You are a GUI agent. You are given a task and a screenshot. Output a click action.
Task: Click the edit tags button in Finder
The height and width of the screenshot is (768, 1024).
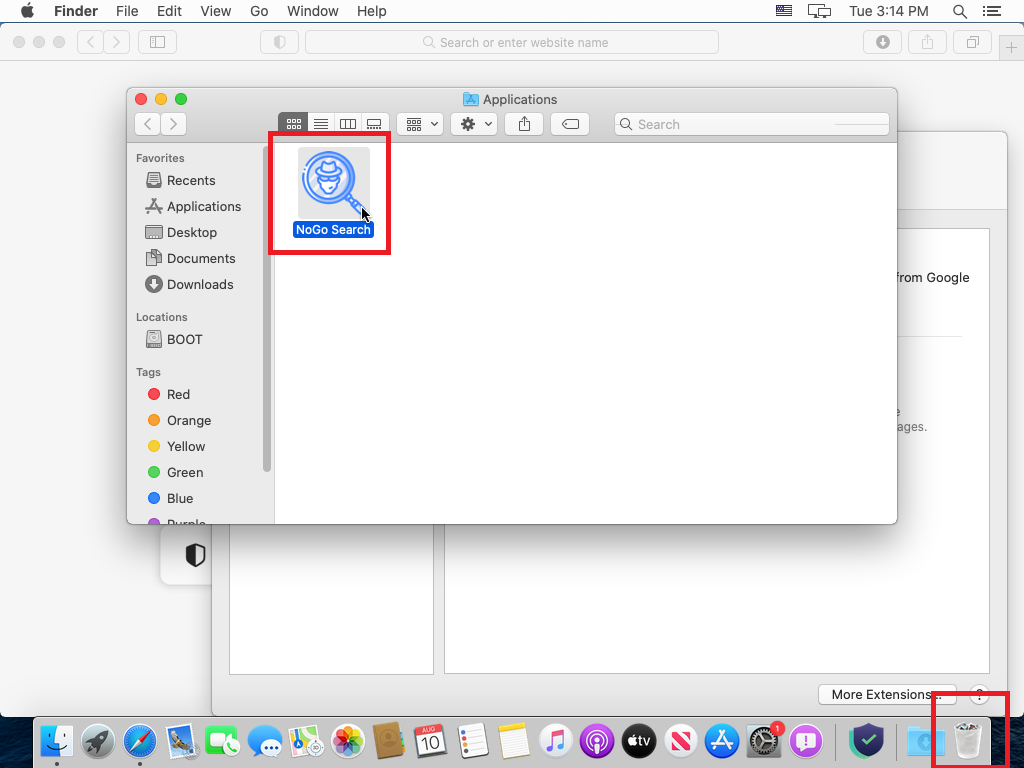coord(570,124)
